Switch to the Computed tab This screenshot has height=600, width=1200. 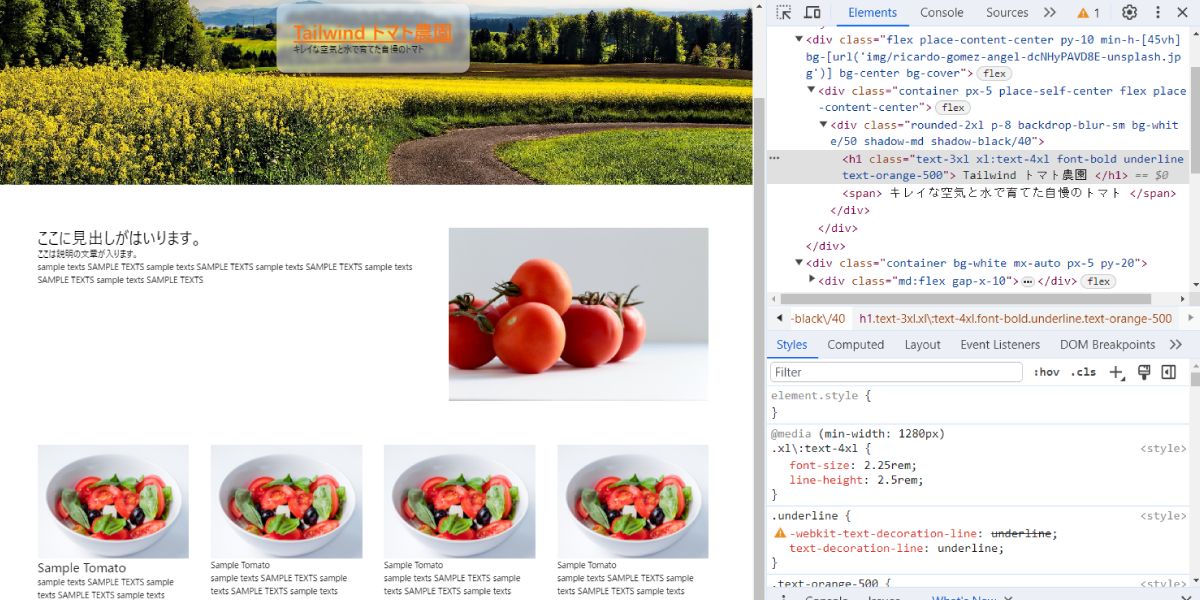[x=856, y=345]
